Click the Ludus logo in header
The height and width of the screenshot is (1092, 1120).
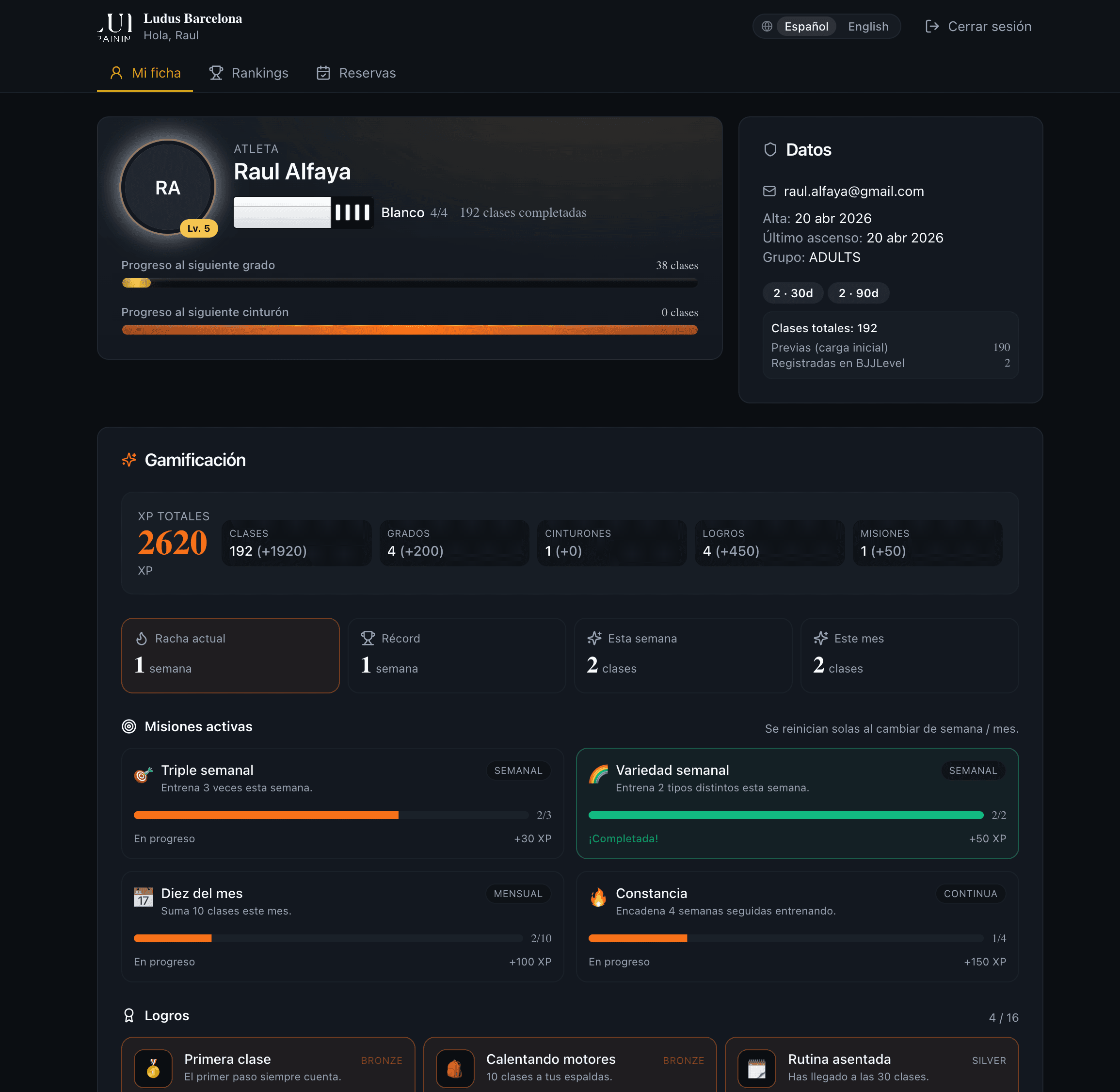(114, 27)
